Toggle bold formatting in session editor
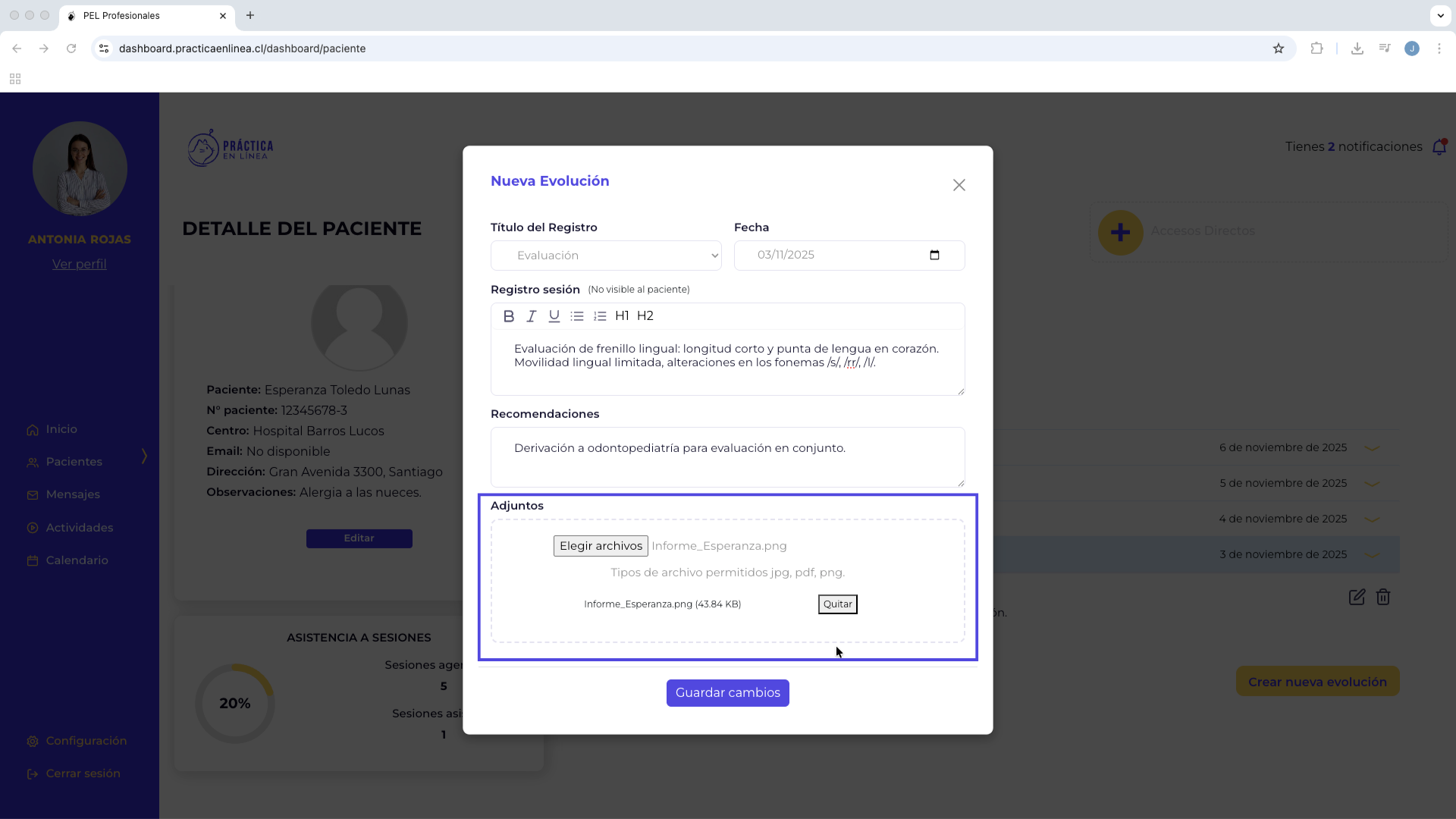 (509, 316)
